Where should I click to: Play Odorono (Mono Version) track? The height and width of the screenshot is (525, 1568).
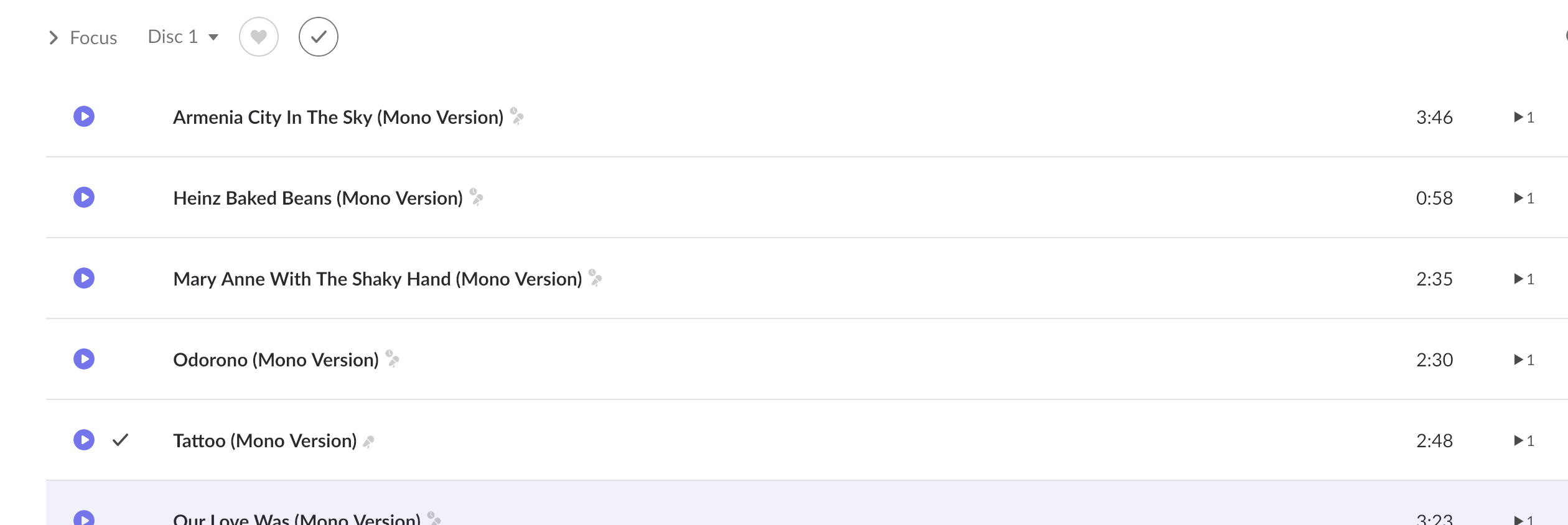(x=84, y=359)
